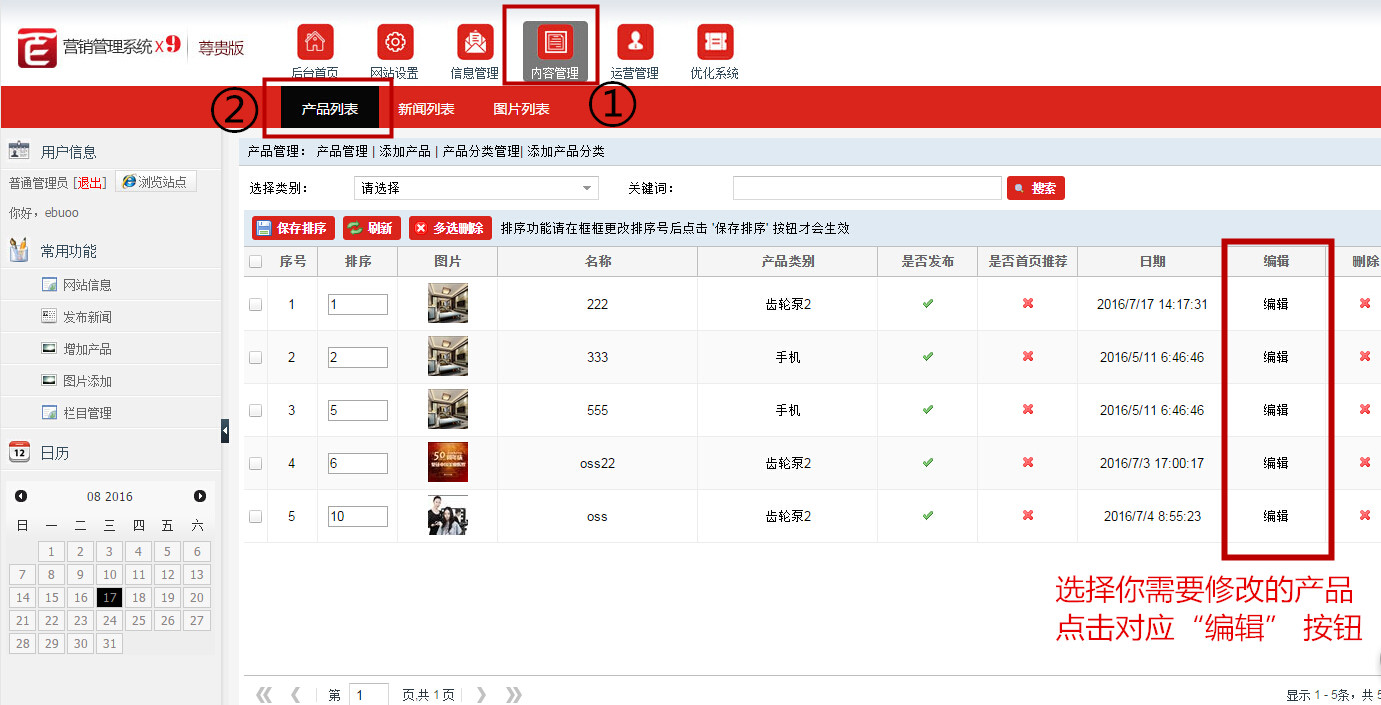Click previous month arrow in calendar
The image size is (1381, 705).
21,496
